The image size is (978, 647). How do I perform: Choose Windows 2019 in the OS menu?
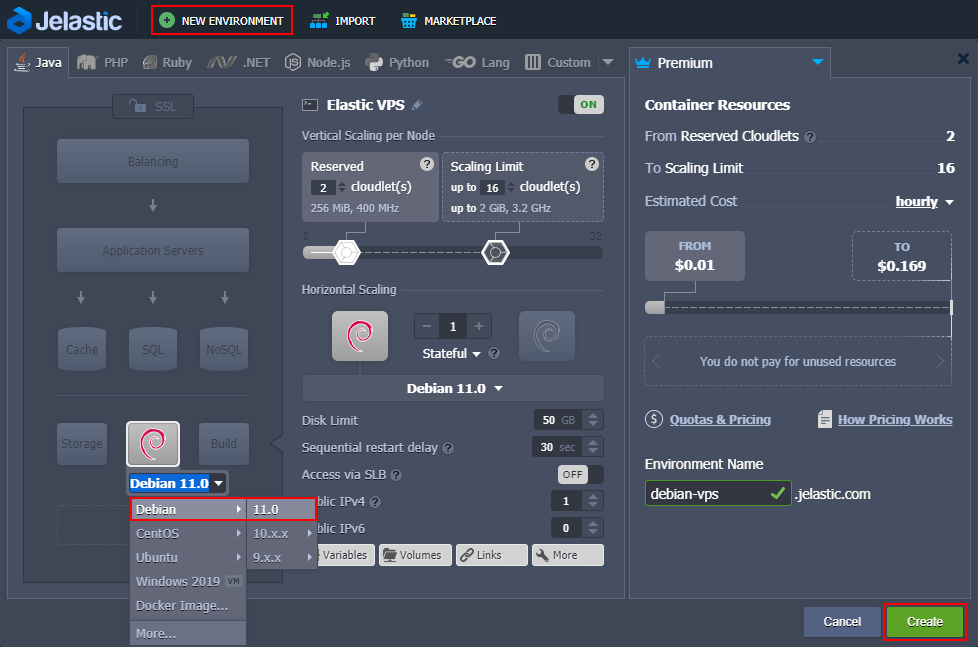[x=188, y=581]
